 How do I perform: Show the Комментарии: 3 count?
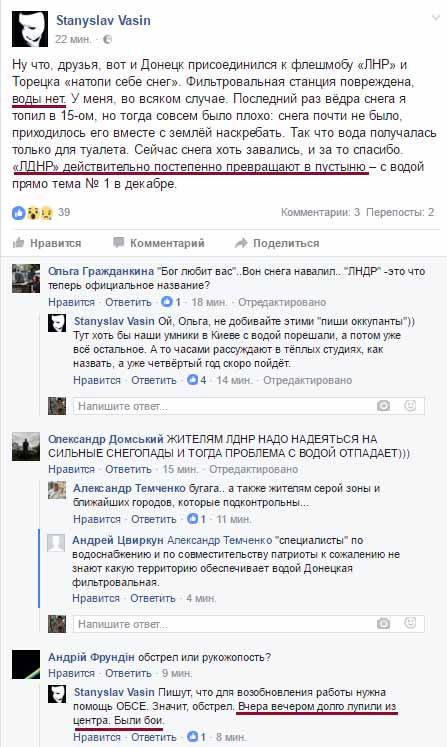[320, 212]
